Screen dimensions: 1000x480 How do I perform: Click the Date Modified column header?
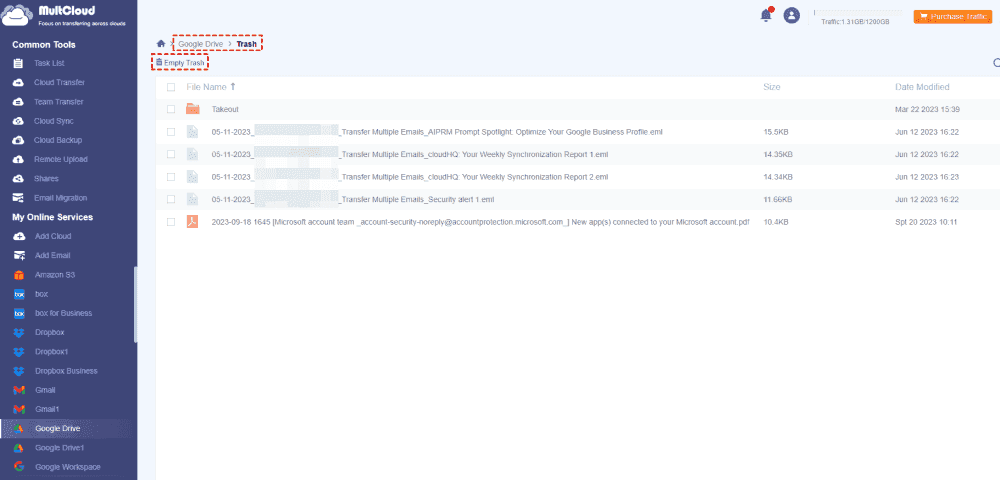click(x=922, y=87)
